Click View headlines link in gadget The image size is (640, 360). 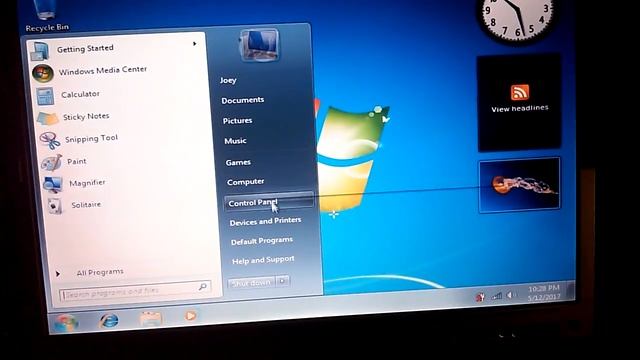tap(520, 109)
